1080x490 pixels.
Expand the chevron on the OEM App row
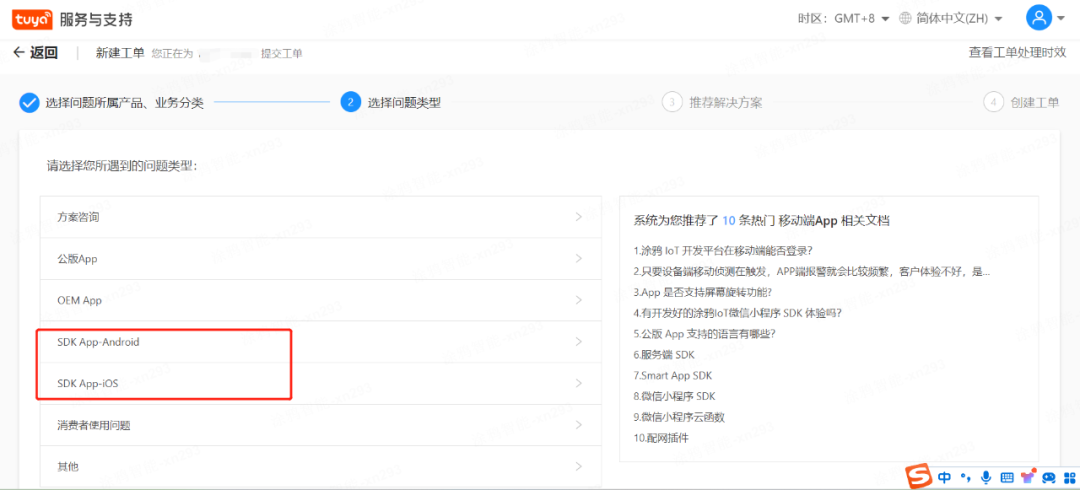click(x=579, y=300)
